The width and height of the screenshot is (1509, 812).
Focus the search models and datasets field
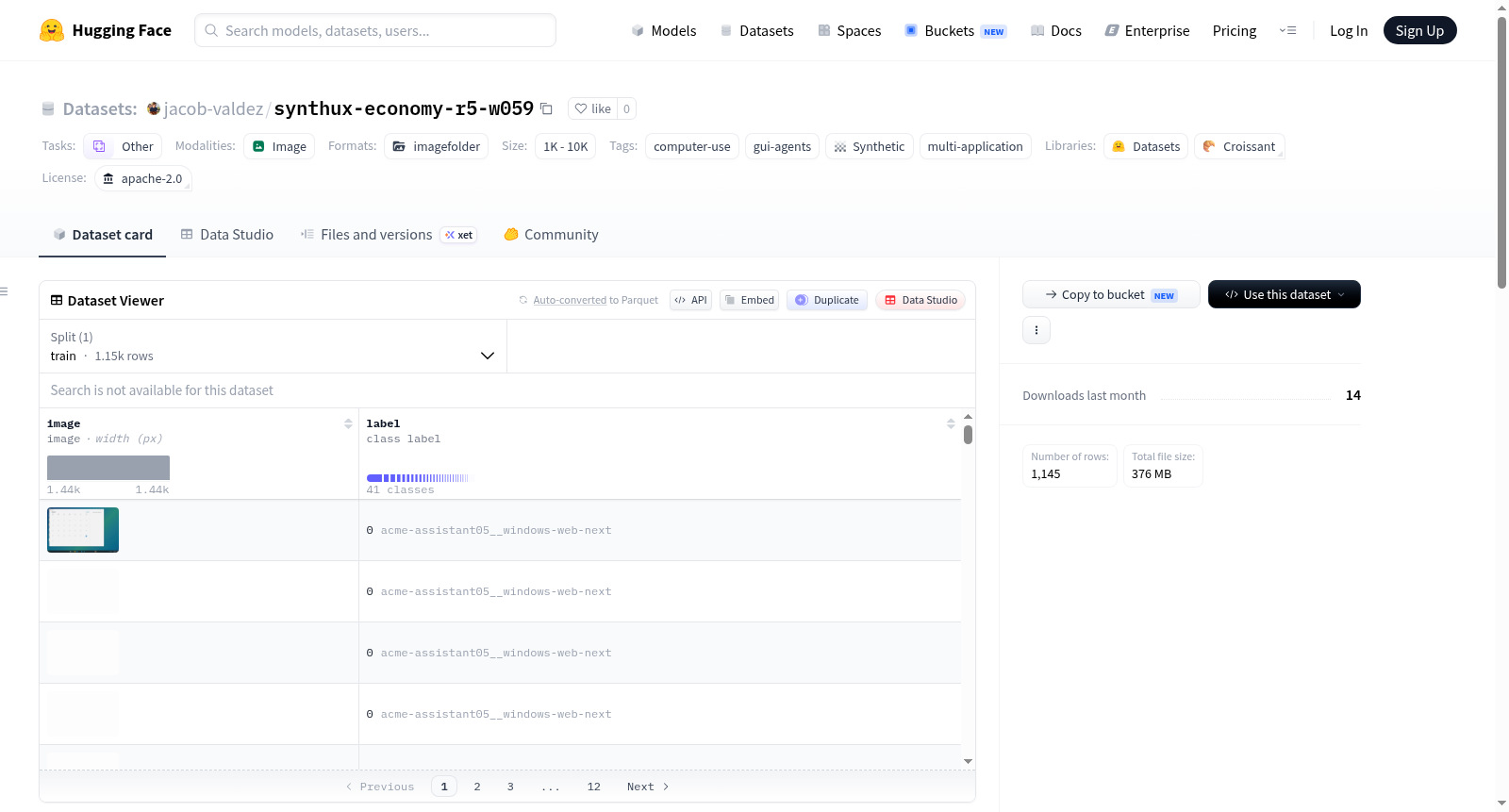[x=375, y=30]
